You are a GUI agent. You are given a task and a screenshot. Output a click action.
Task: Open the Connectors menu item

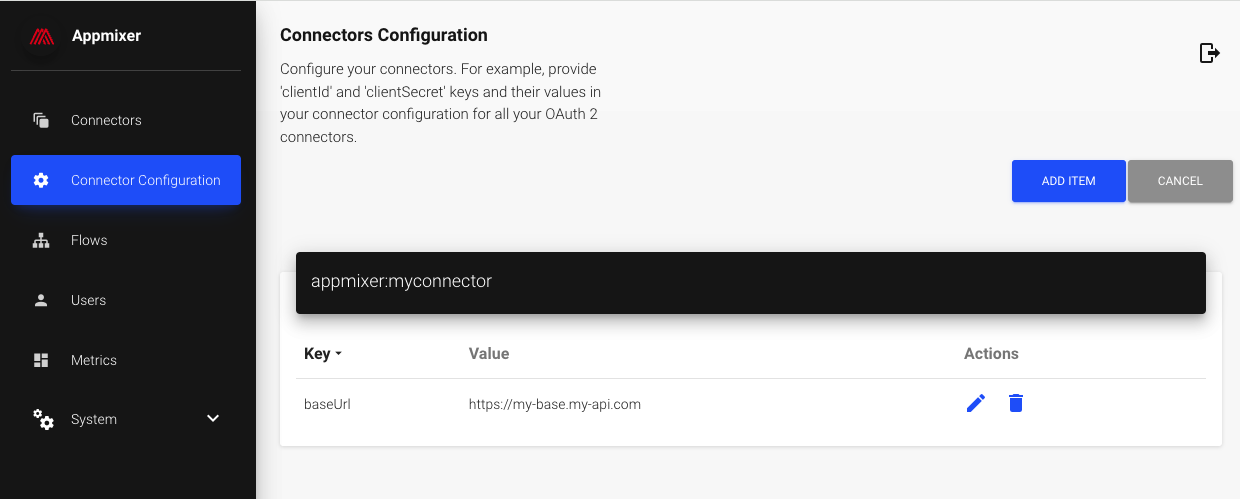pyautogui.click(x=106, y=120)
